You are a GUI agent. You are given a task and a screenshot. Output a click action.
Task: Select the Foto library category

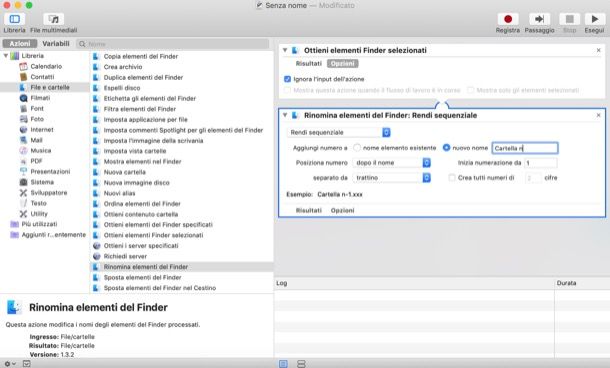click(37, 119)
